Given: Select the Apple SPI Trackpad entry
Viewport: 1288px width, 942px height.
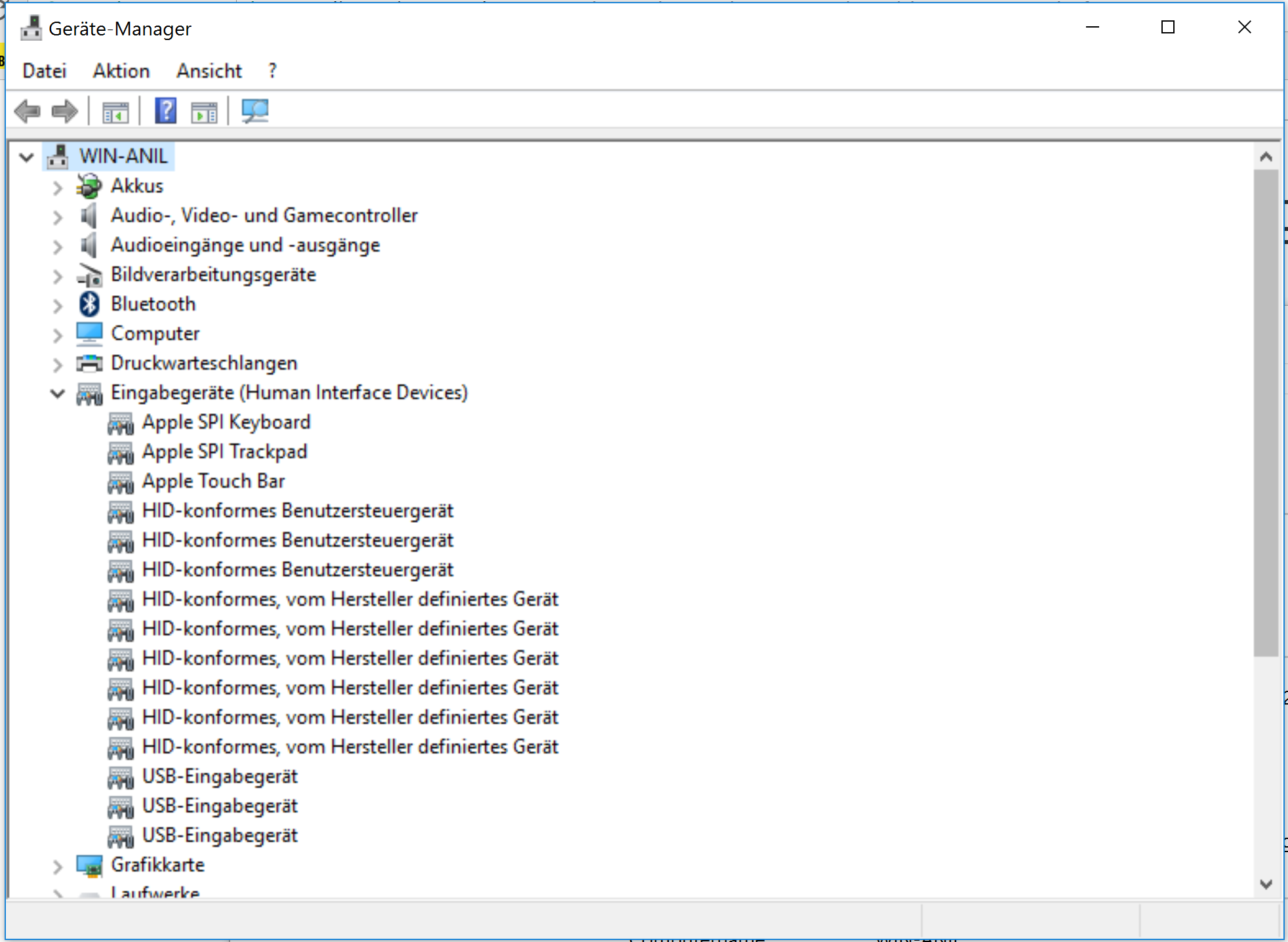Looking at the screenshot, I should pyautogui.click(x=224, y=451).
